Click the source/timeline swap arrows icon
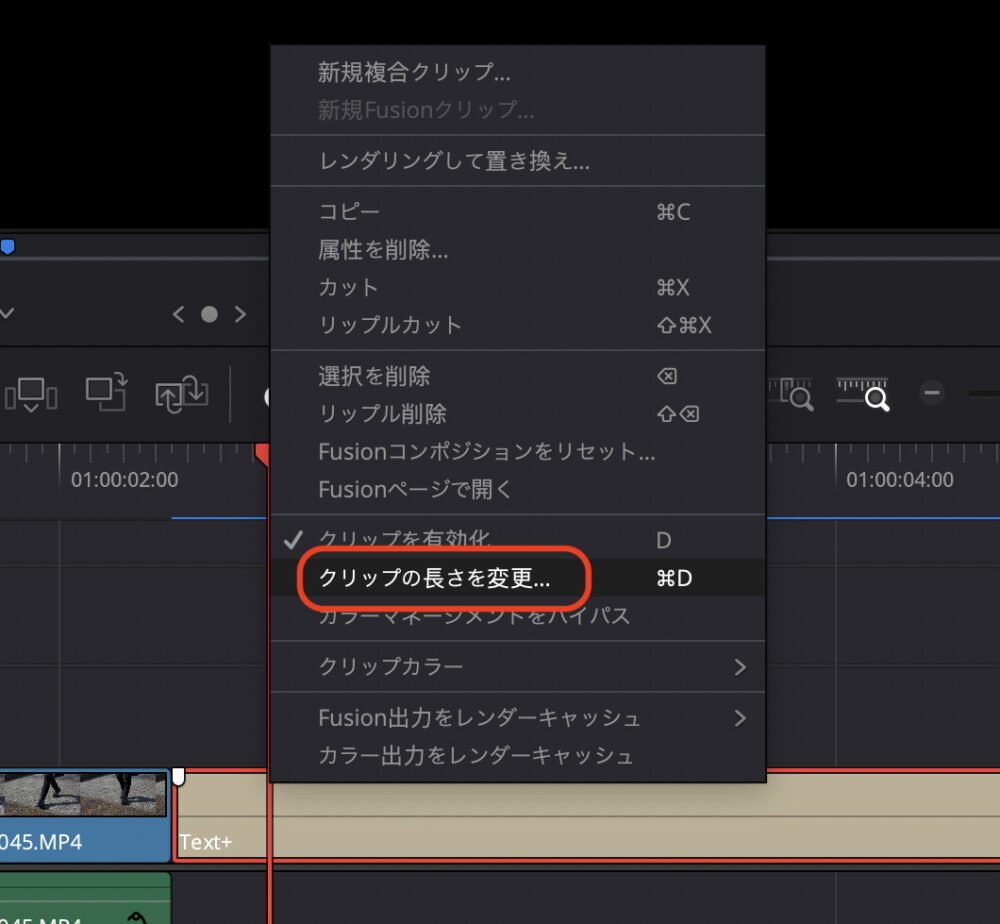This screenshot has height=924, width=1000. 180,393
